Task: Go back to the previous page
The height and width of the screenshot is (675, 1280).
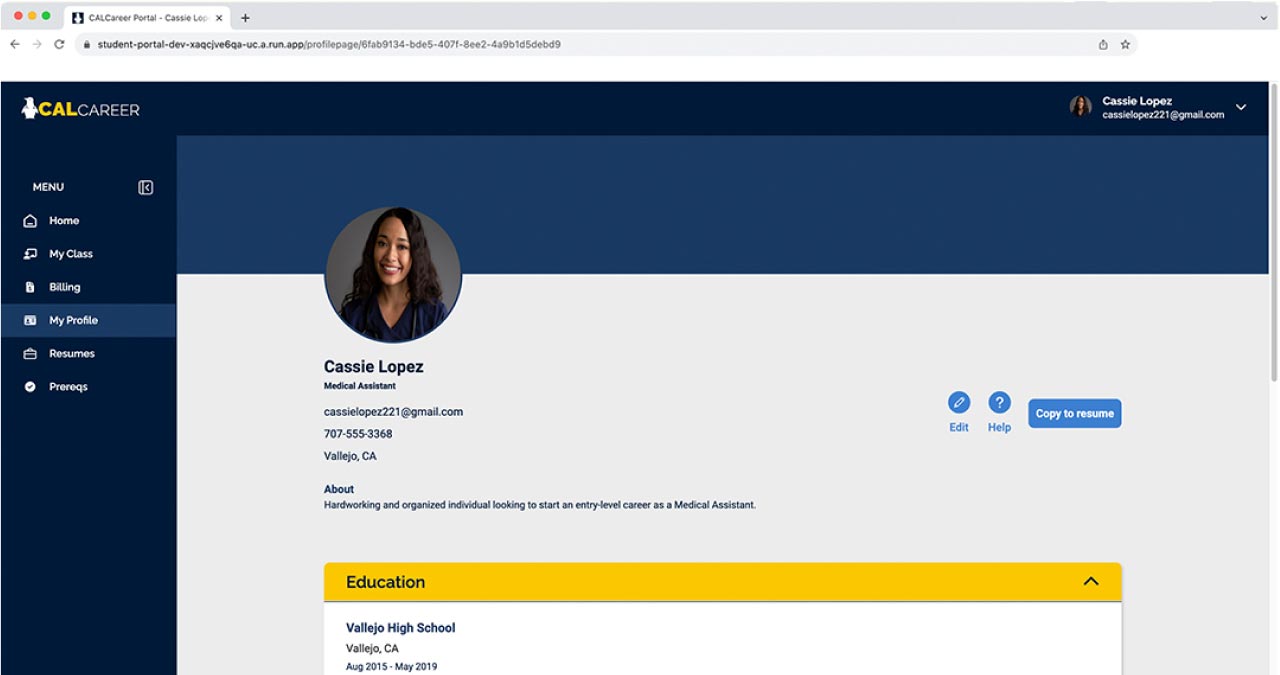Action: coord(15,44)
